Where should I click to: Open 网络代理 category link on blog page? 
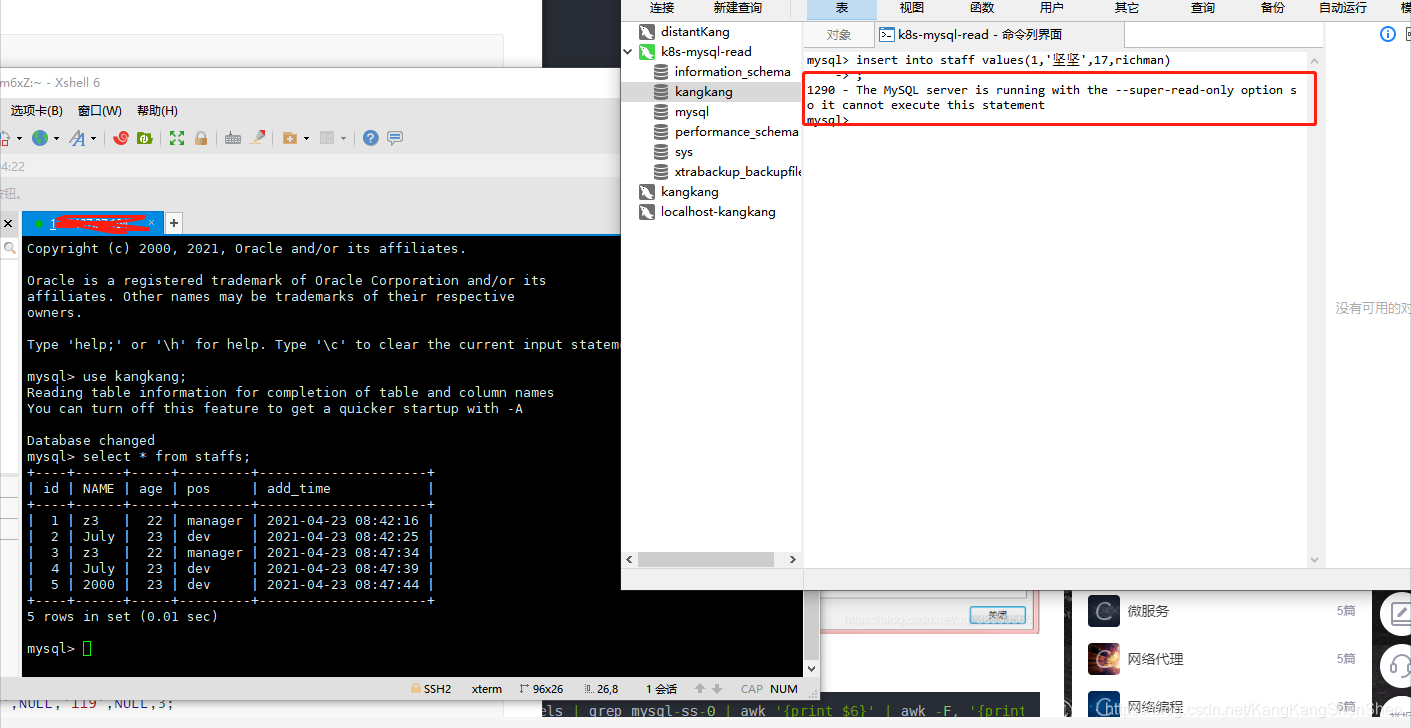(x=1155, y=659)
